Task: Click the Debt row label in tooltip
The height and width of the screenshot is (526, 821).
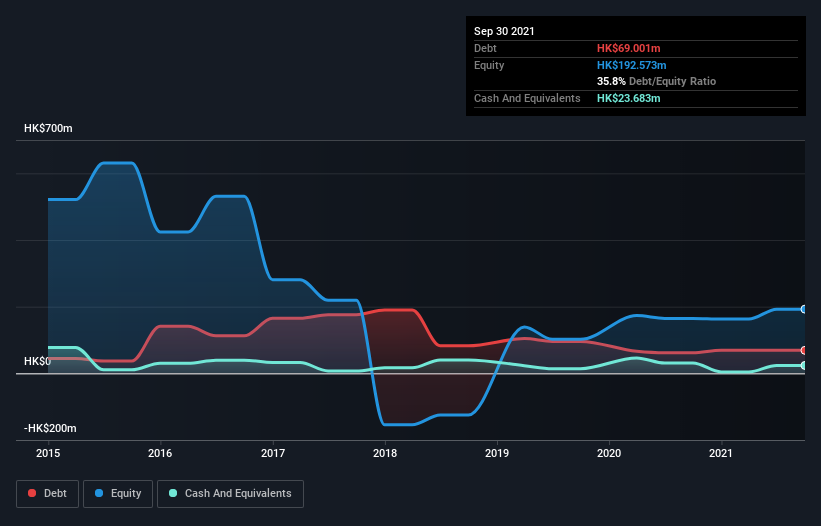Action: [485, 48]
